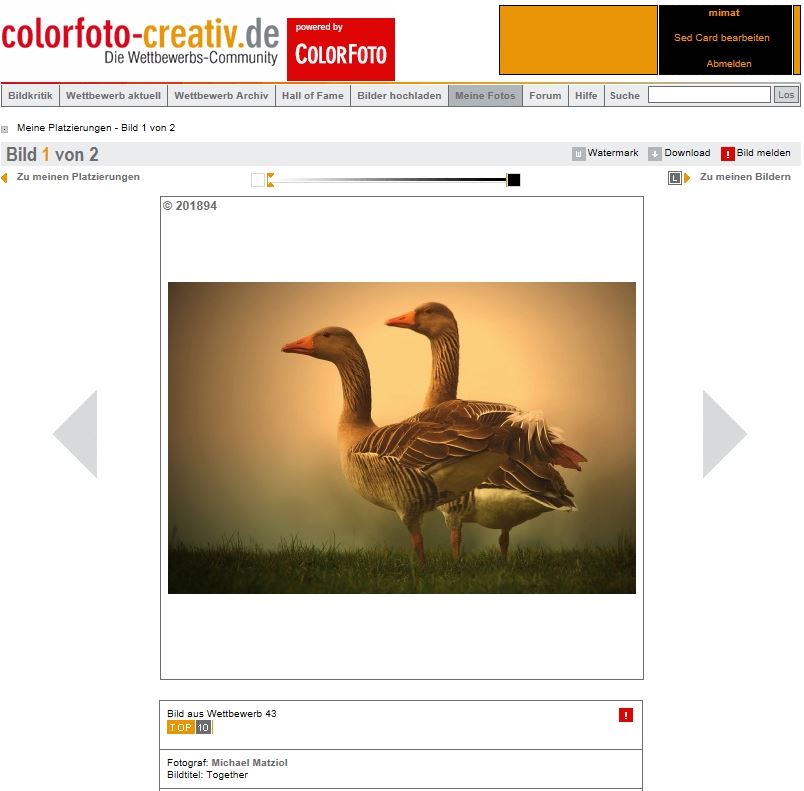Select the white background swatch
This screenshot has width=804, height=791.
[258, 180]
